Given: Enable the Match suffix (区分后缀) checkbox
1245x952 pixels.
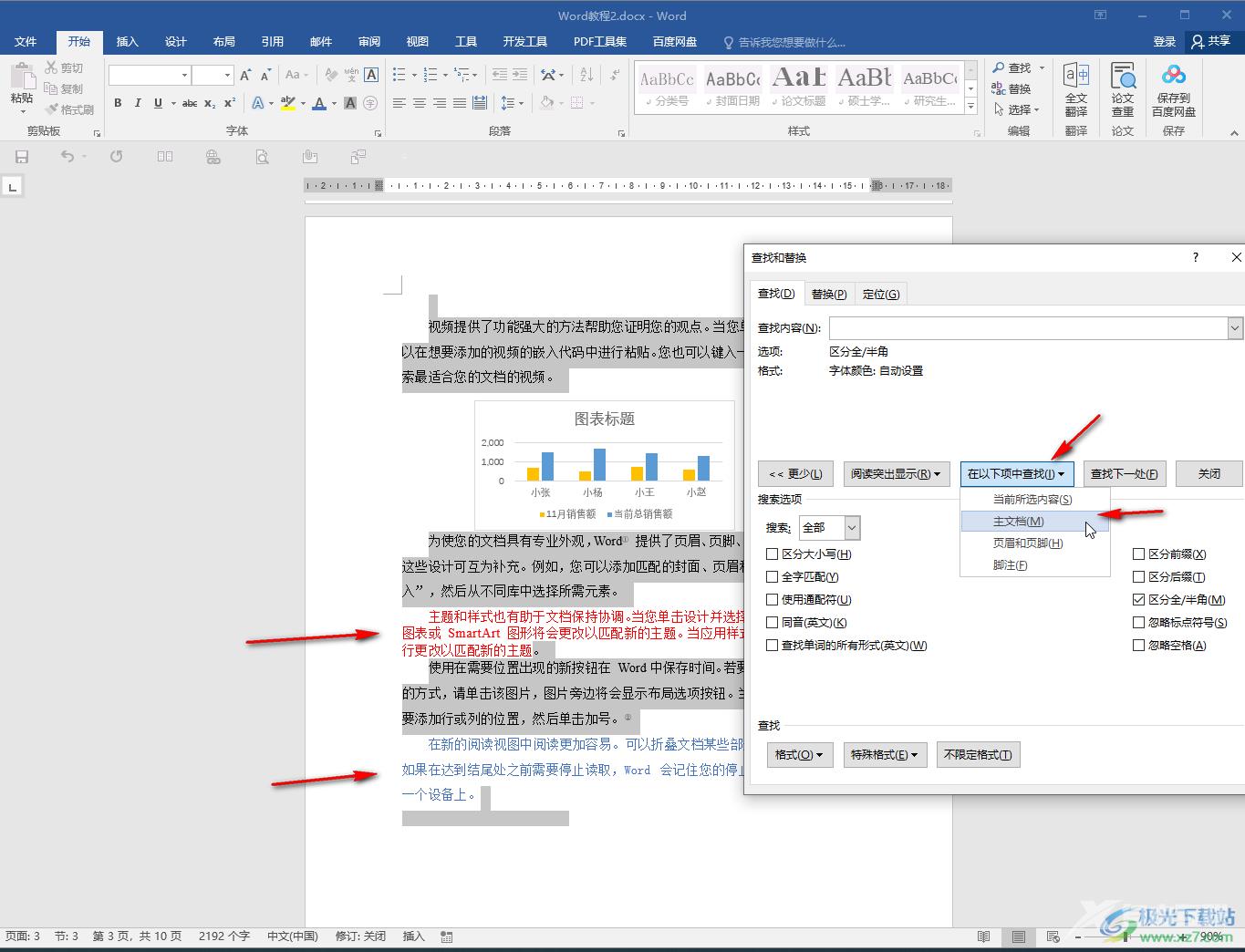Looking at the screenshot, I should point(1138,576).
